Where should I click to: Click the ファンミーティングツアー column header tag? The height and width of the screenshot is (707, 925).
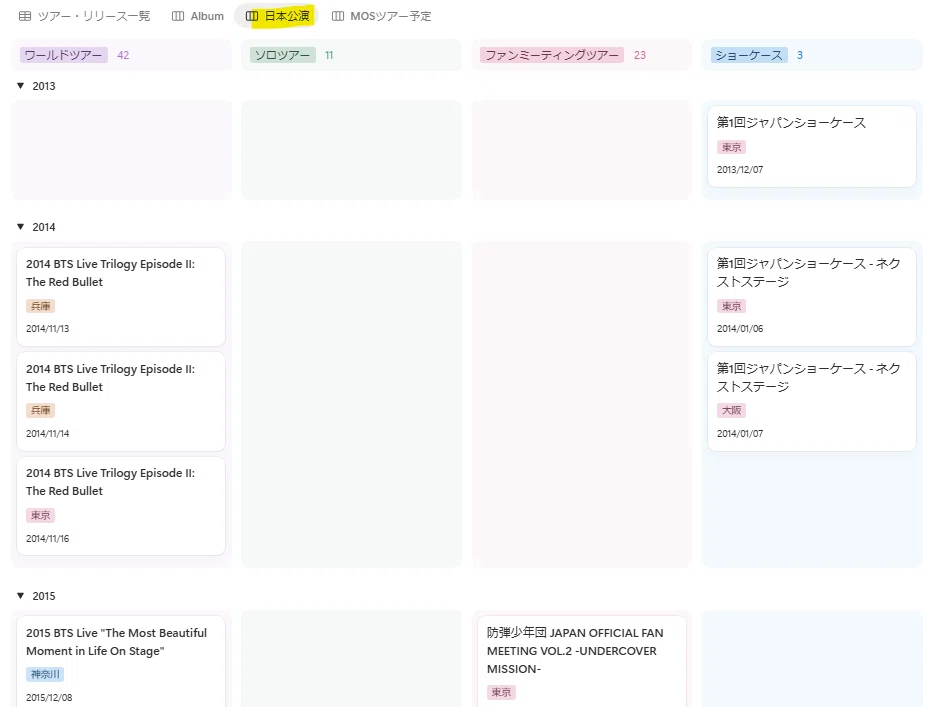(x=552, y=55)
